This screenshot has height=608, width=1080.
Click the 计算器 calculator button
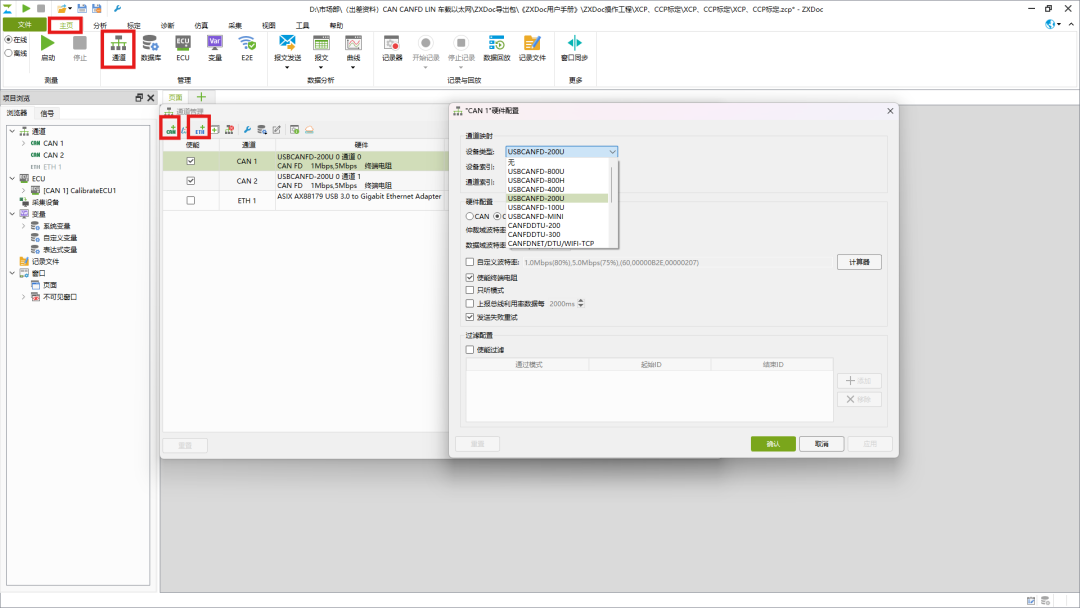(859, 262)
